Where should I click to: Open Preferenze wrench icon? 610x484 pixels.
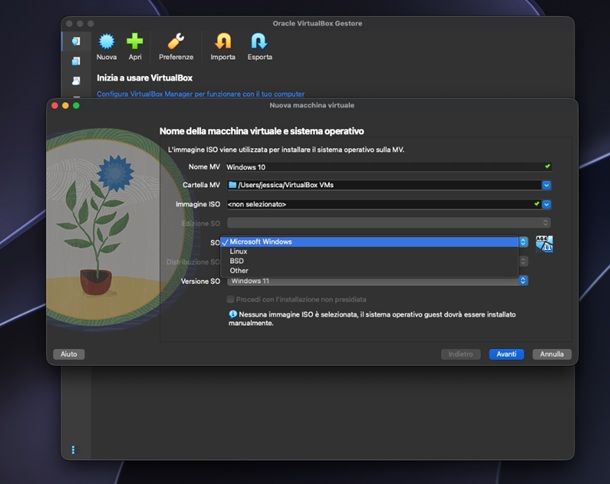(176, 41)
